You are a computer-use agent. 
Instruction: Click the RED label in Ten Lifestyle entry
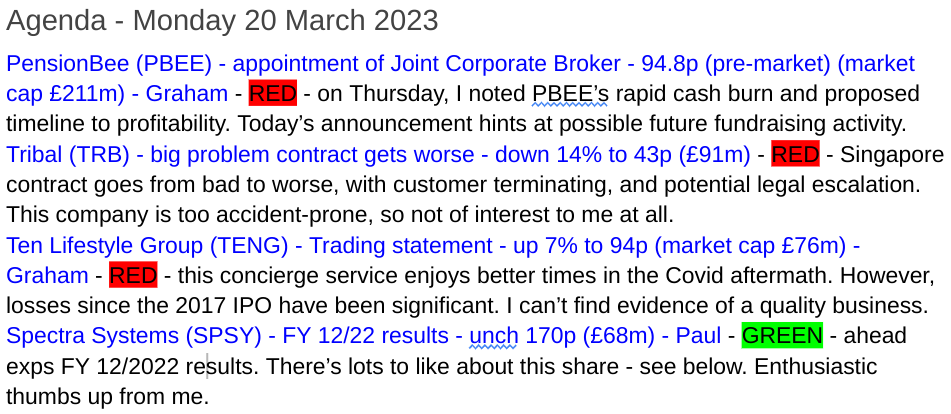133,276
